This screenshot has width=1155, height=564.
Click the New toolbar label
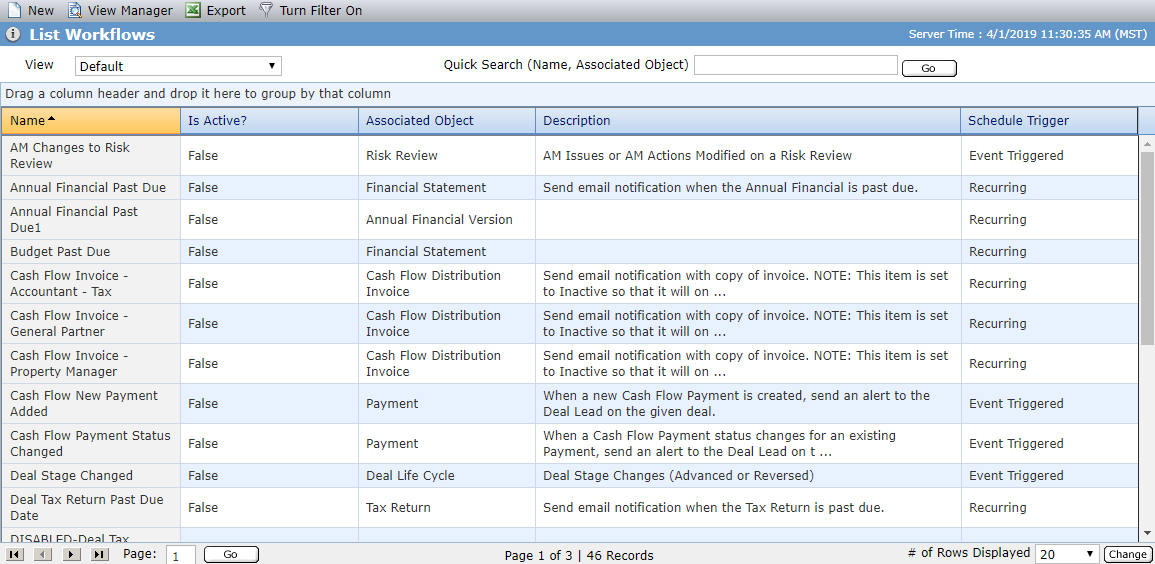pos(41,10)
